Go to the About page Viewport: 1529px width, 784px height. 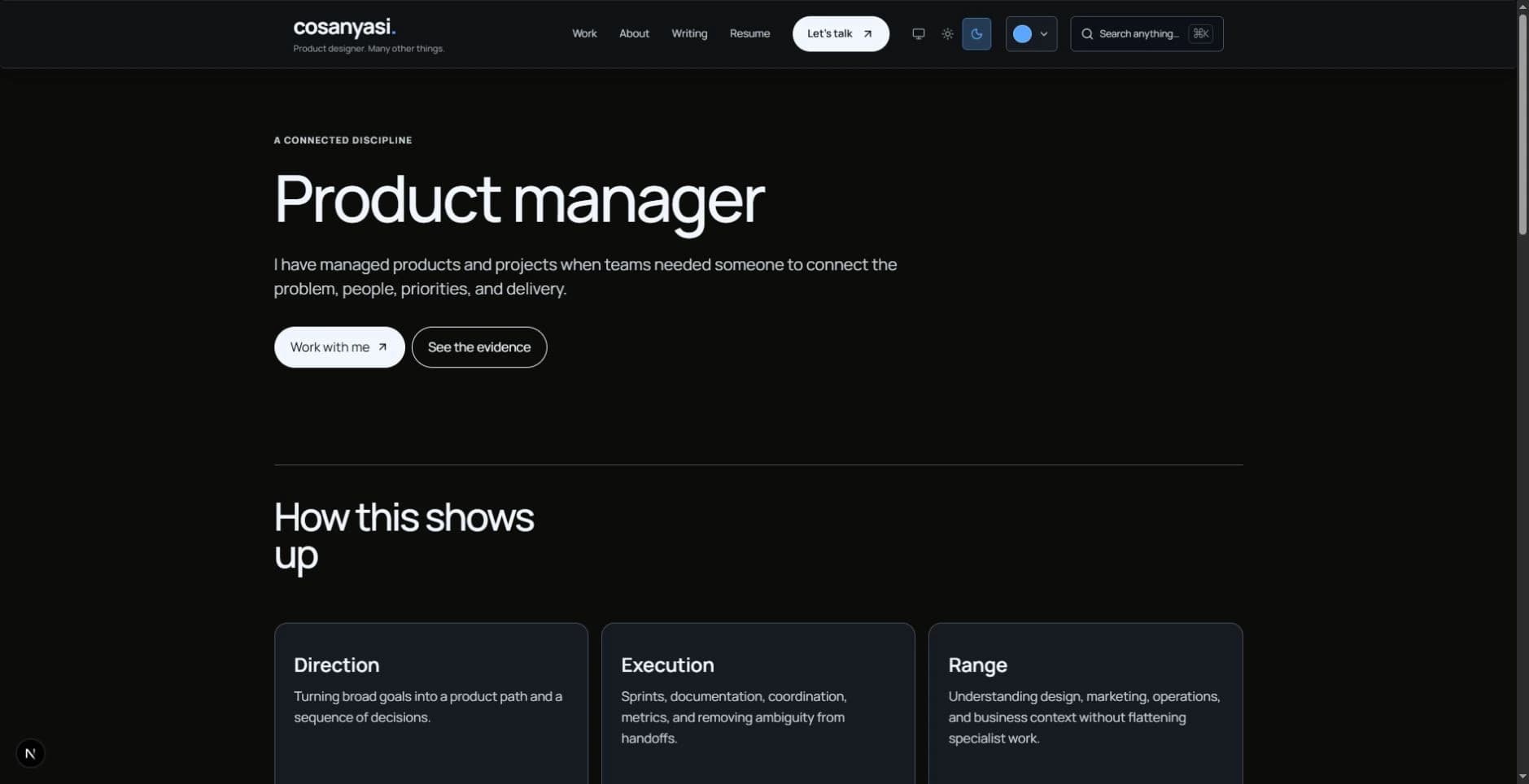coord(634,34)
